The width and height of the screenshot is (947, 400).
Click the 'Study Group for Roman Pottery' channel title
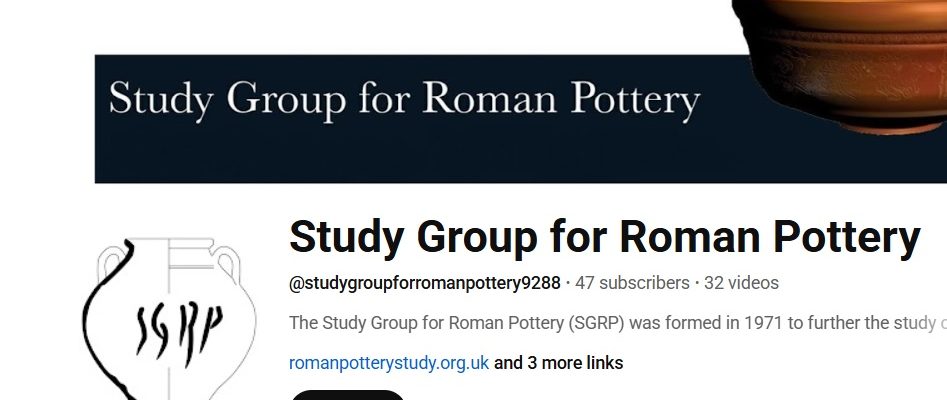tap(604, 237)
